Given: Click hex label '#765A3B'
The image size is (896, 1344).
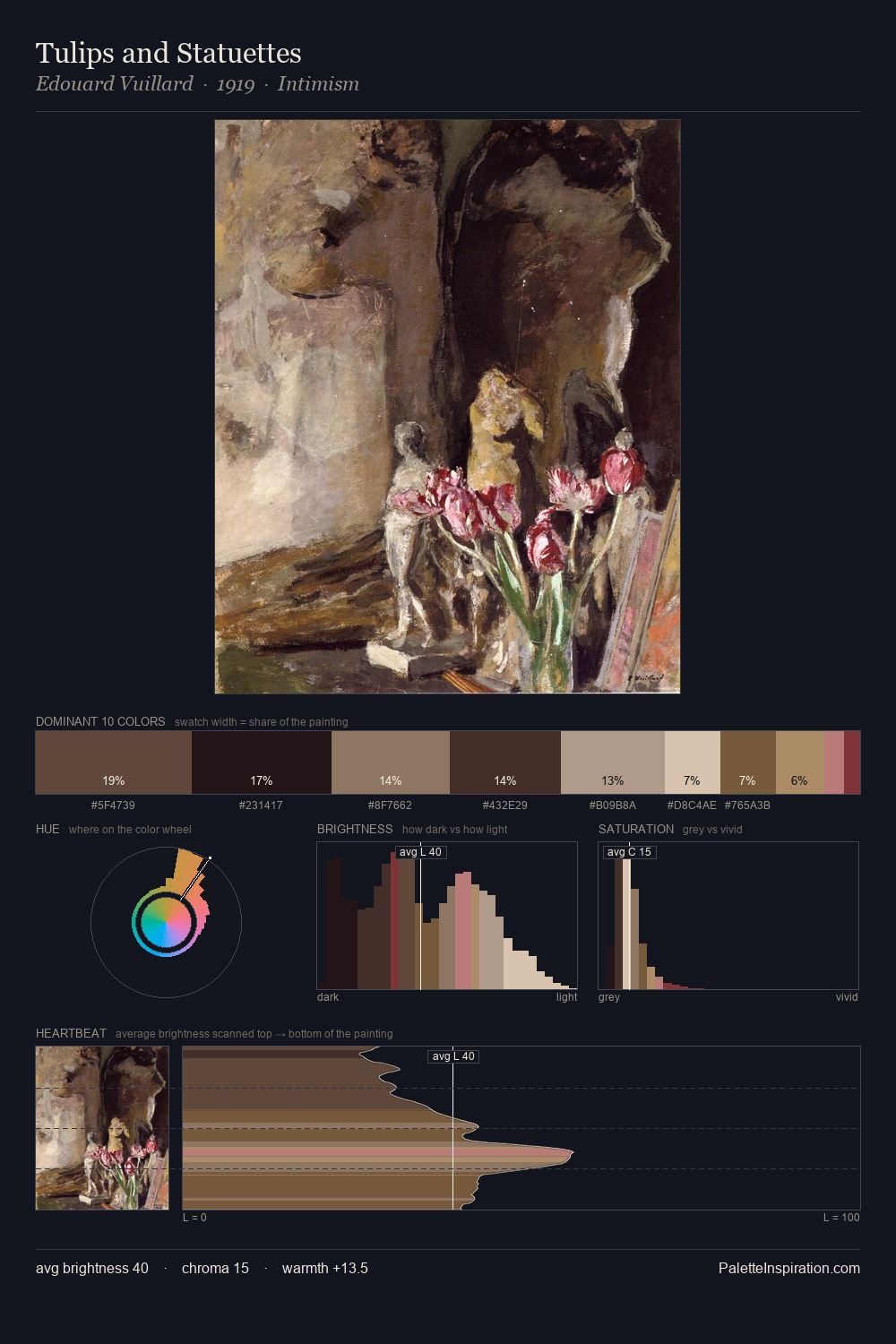Looking at the screenshot, I should click(x=747, y=805).
